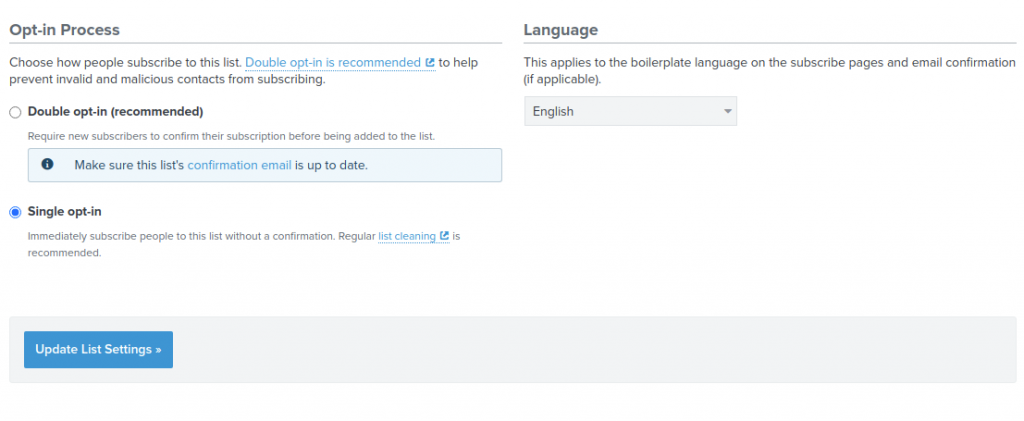
Task: Select the Single opt-in radio button
Action: click(15, 212)
